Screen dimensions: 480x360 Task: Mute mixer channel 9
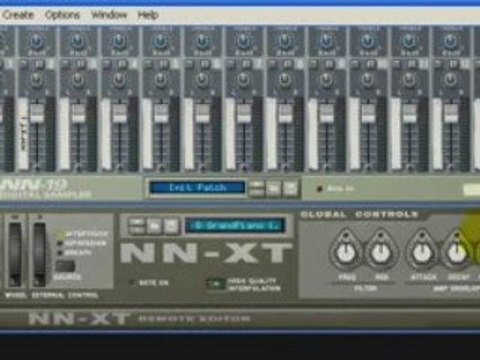click(313, 64)
